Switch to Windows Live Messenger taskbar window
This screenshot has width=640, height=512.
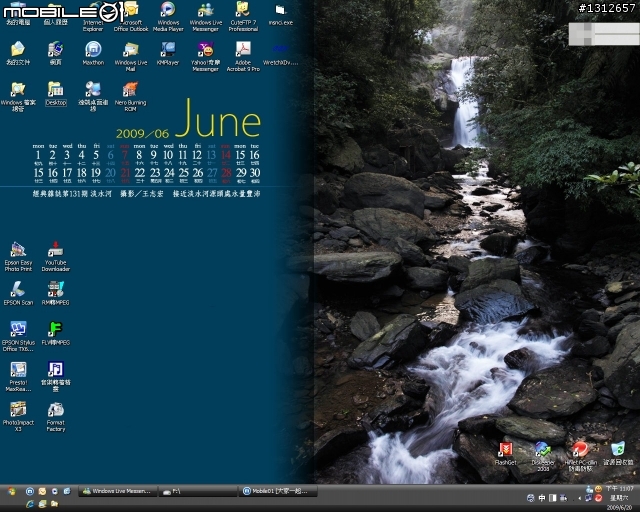coord(117,491)
